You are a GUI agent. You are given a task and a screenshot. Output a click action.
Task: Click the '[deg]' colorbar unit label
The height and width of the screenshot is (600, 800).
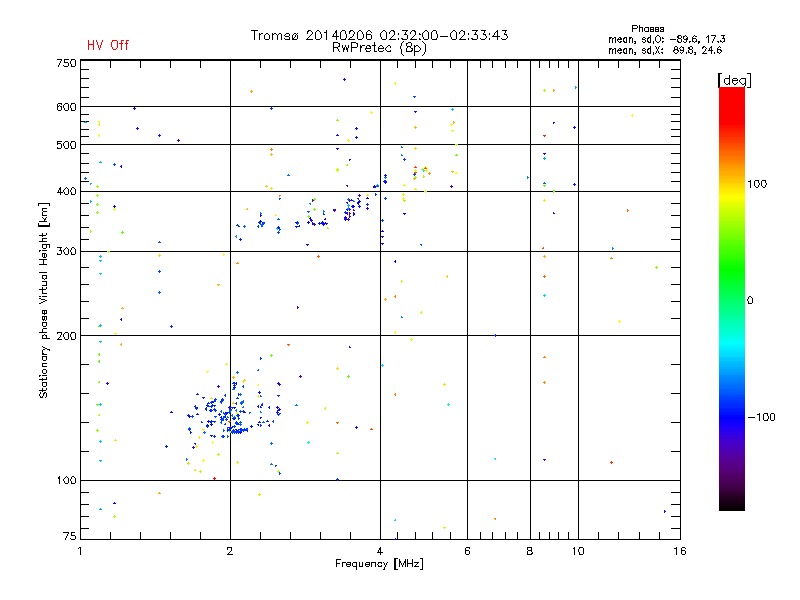tap(734, 80)
